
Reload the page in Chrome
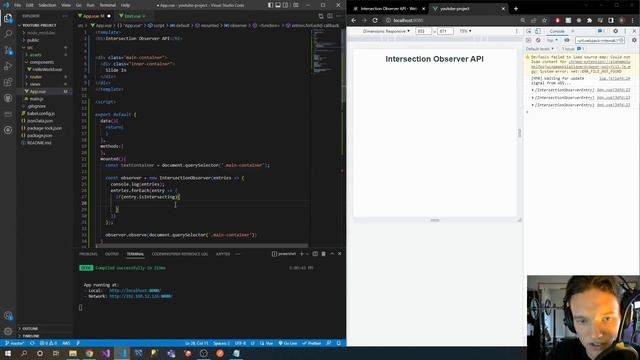tap(375, 20)
